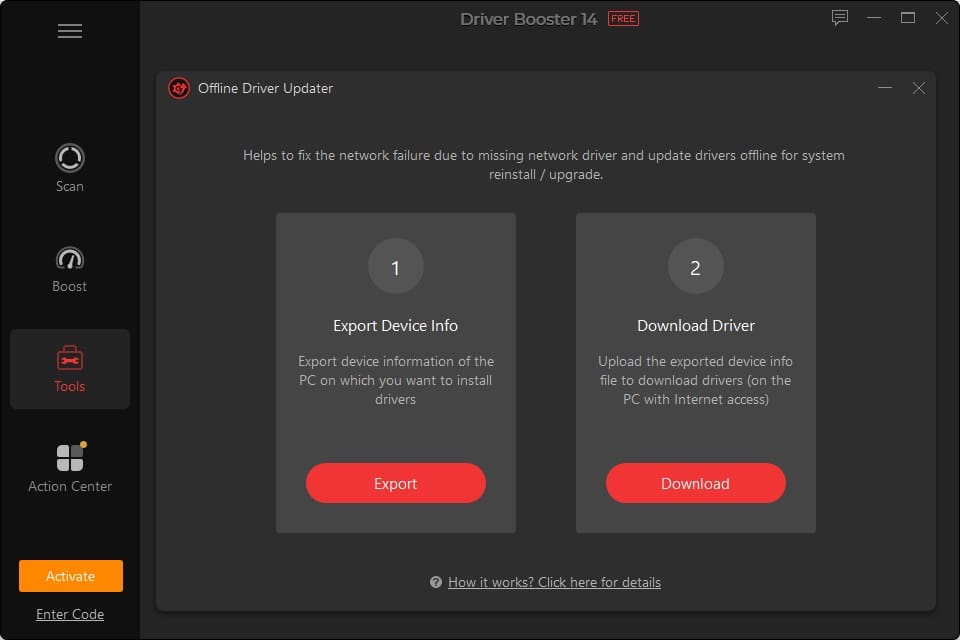Open Action Center grid icon
This screenshot has width=960, height=640.
pos(71,457)
